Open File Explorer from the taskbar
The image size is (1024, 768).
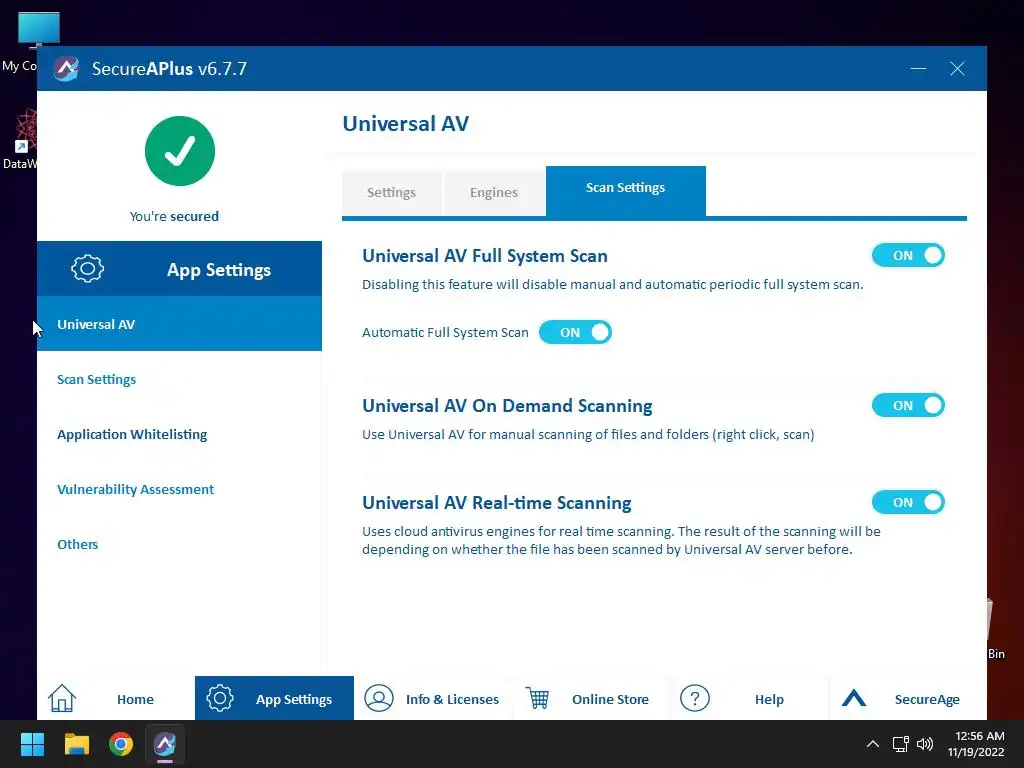[76, 744]
